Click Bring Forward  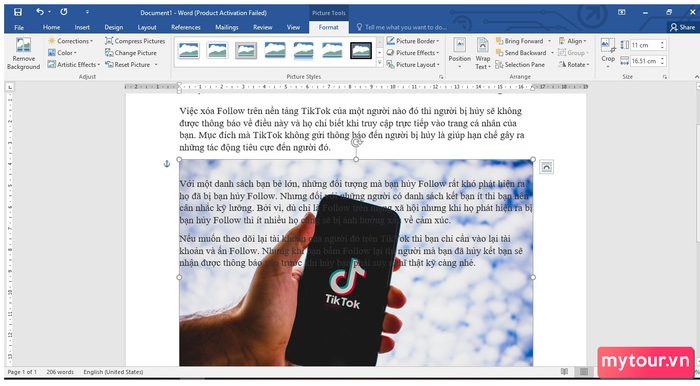pos(520,41)
